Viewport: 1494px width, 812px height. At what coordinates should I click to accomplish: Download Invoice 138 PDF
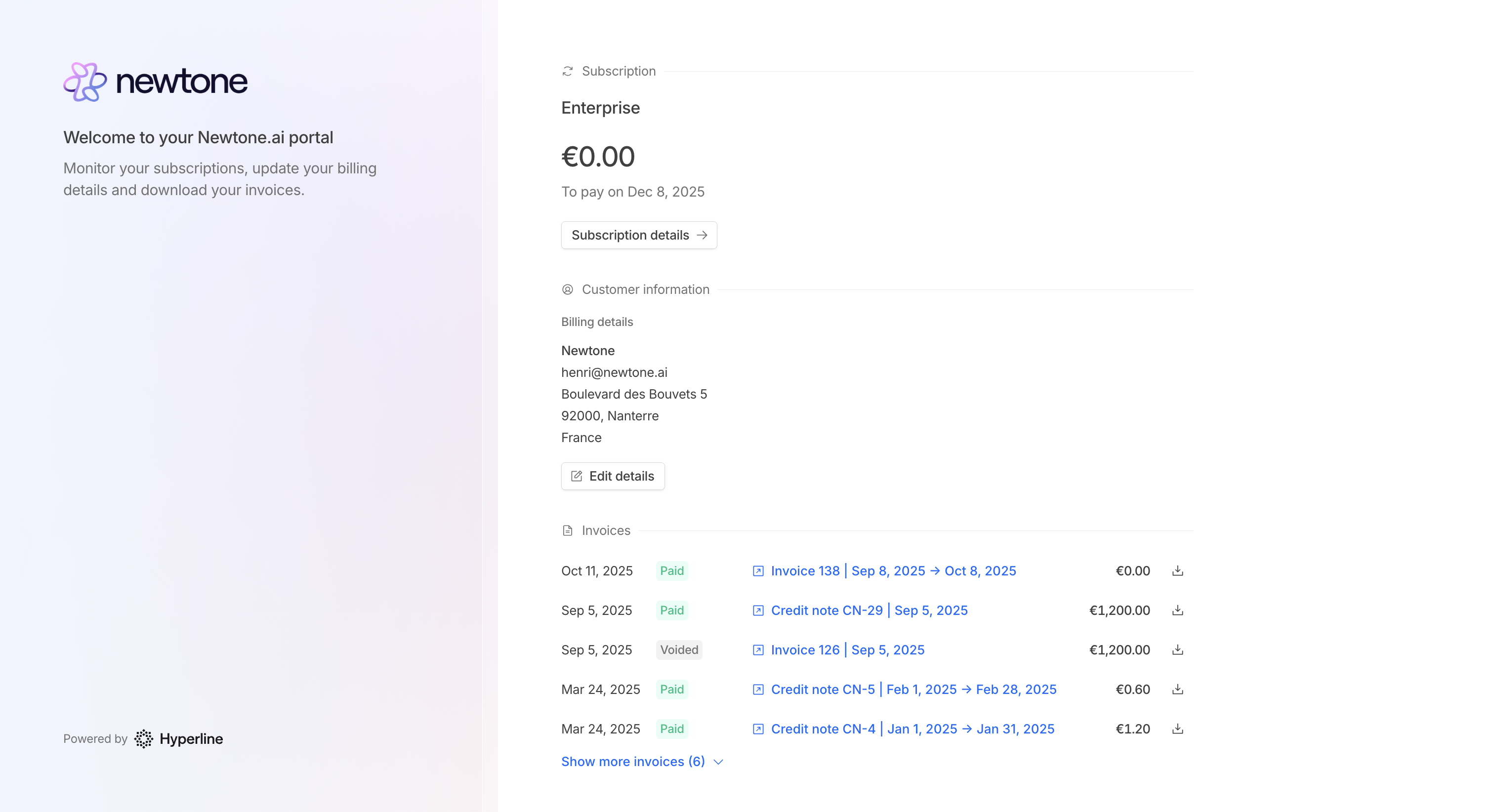(1177, 570)
